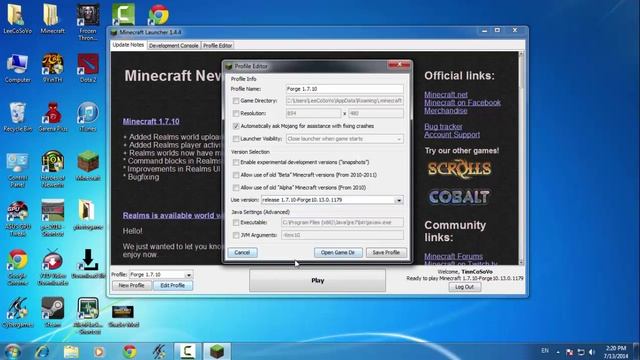Open the LeeCoSoVo folder on desktop
Screen dimensions: 640x360
(x=17, y=18)
